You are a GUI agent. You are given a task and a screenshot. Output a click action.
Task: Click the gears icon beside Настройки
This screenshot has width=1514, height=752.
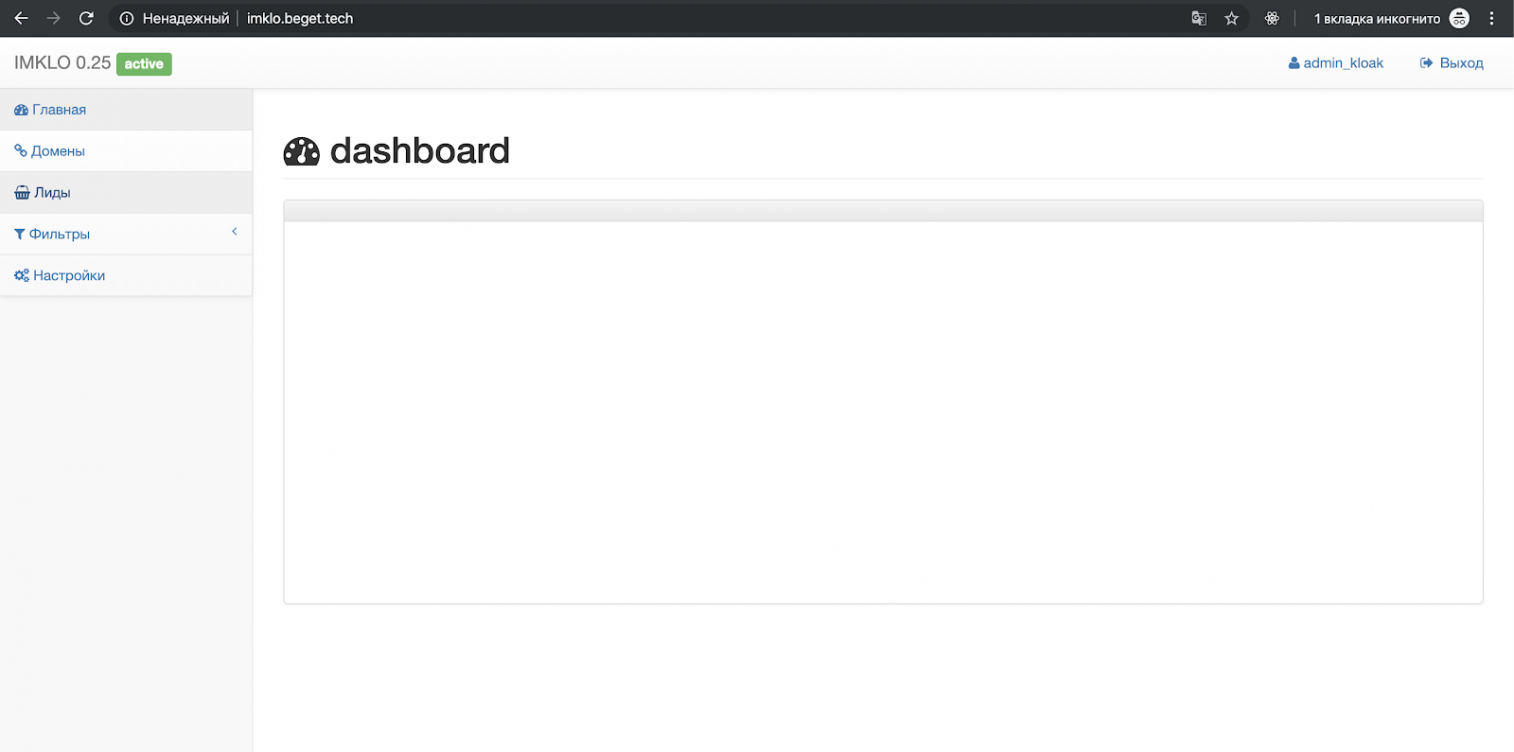21,275
